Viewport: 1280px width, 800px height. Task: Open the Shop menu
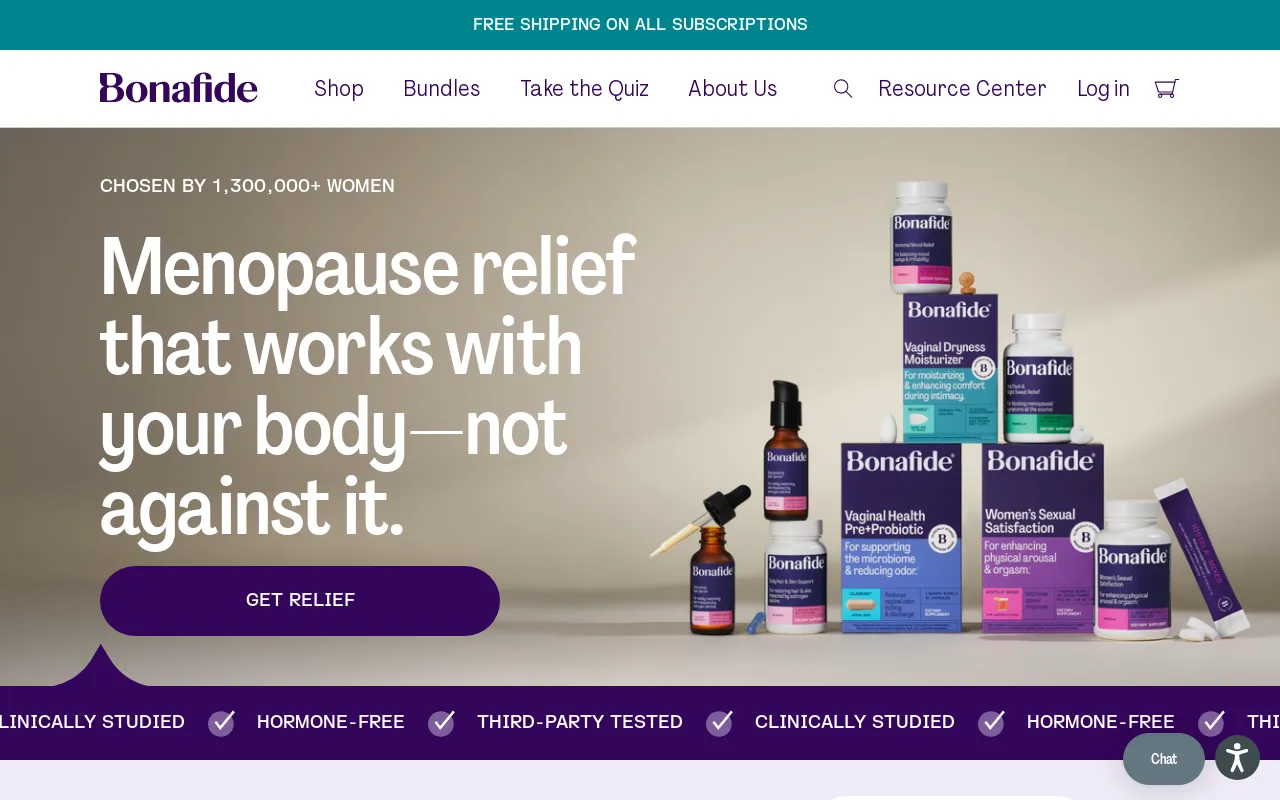click(339, 89)
